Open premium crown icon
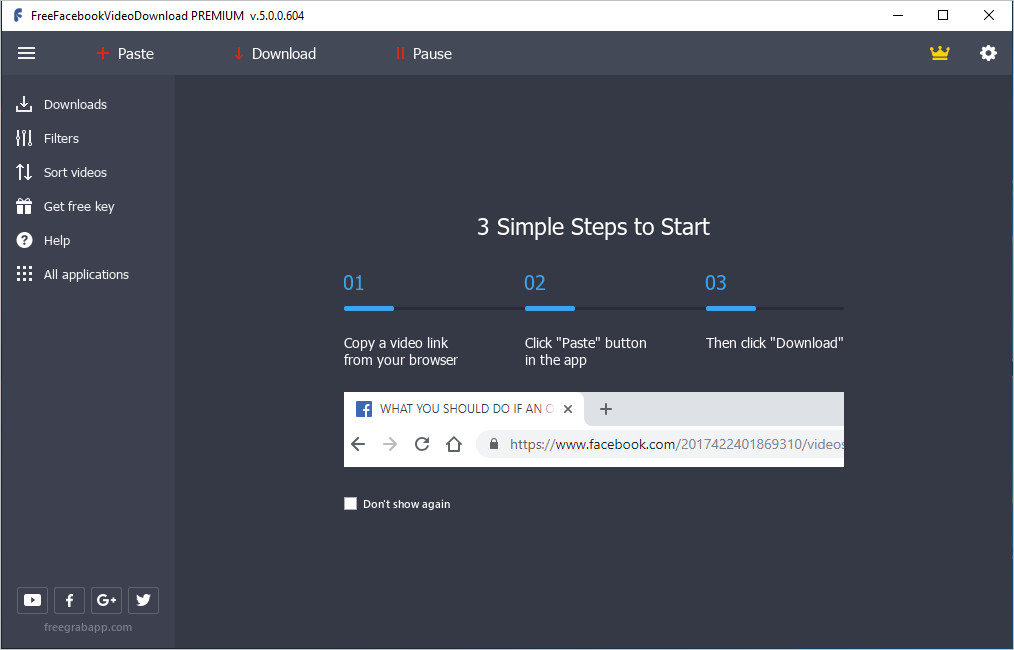 pyautogui.click(x=940, y=53)
